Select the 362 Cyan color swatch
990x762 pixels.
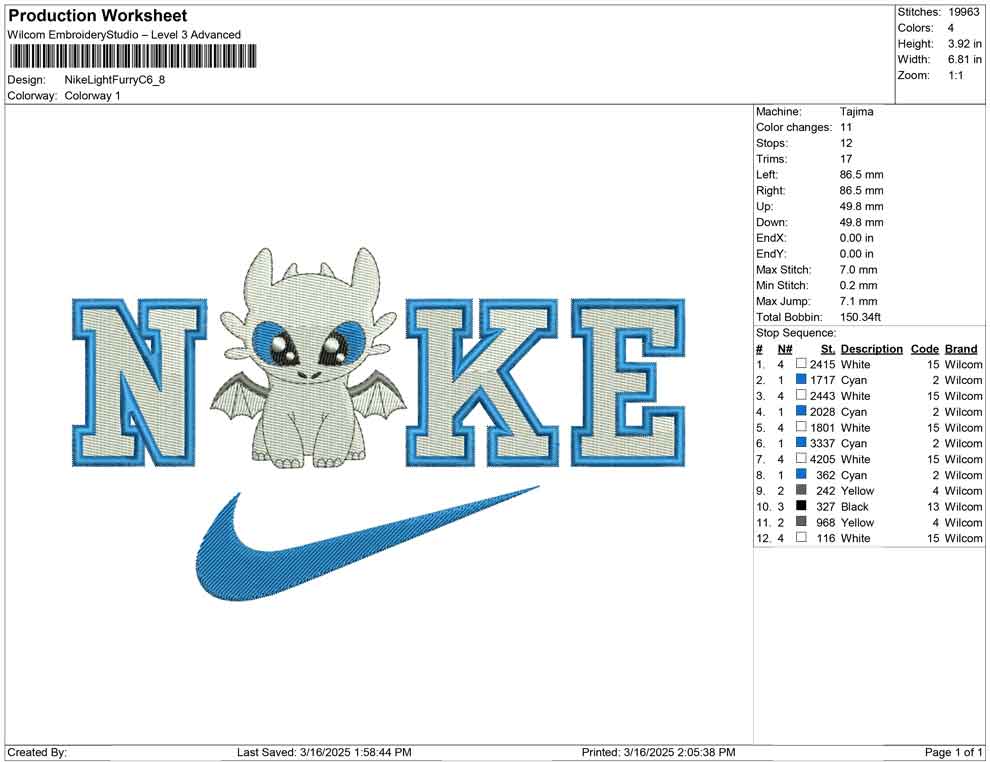pyautogui.click(x=801, y=474)
